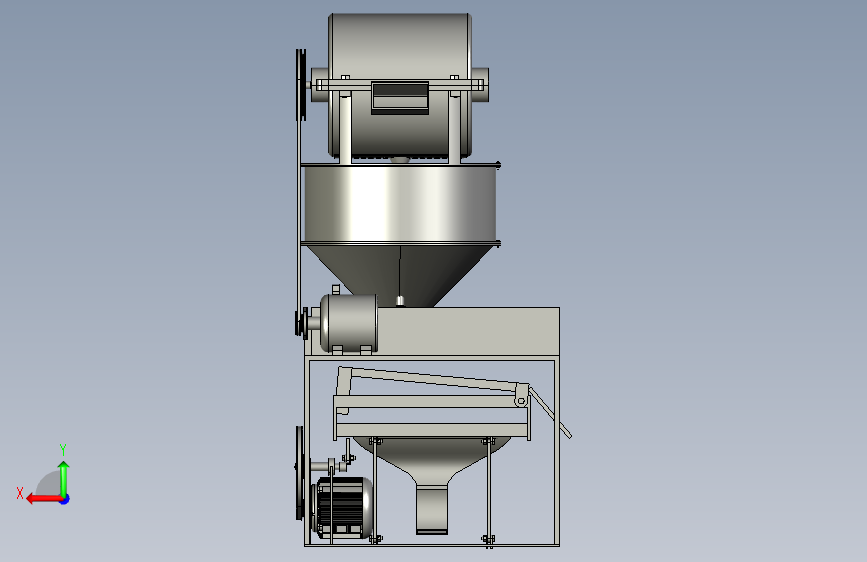Screen dimensions: 867x562
Task: Select the dark conical hopper below the tank
Action: pos(399,276)
